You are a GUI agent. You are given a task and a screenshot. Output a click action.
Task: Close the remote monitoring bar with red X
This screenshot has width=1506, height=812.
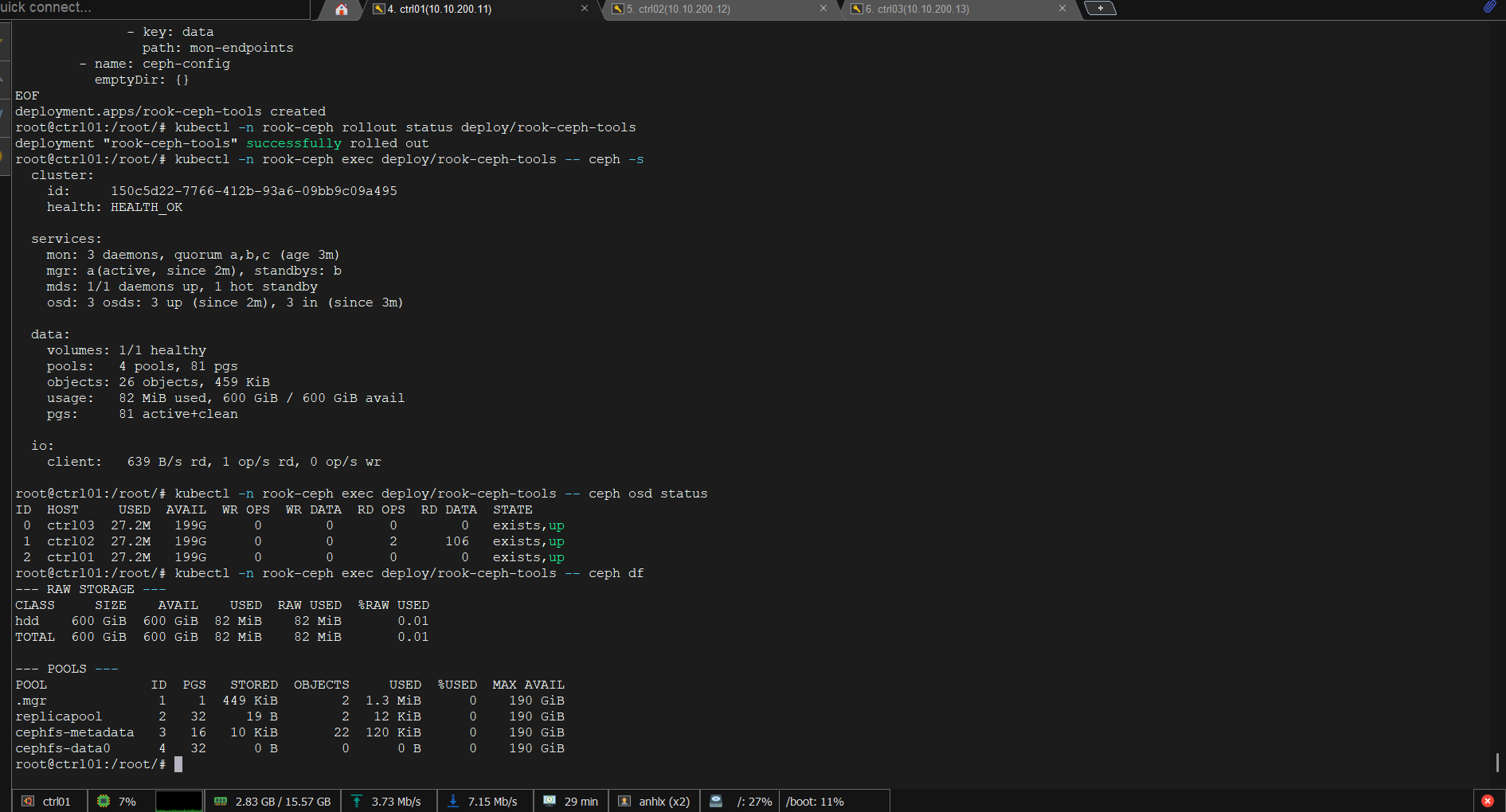1488,801
